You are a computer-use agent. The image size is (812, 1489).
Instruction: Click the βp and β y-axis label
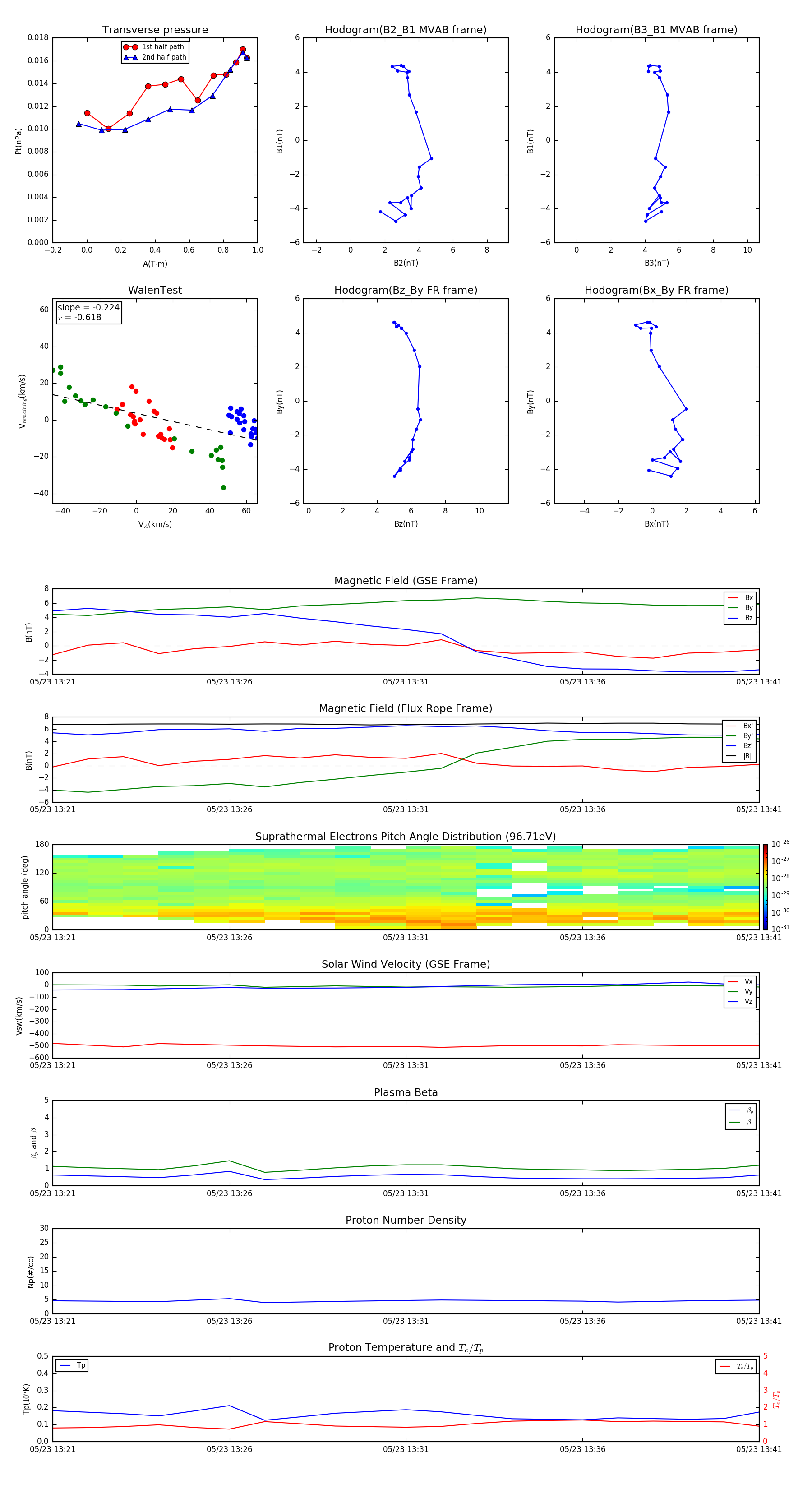tap(33, 1143)
